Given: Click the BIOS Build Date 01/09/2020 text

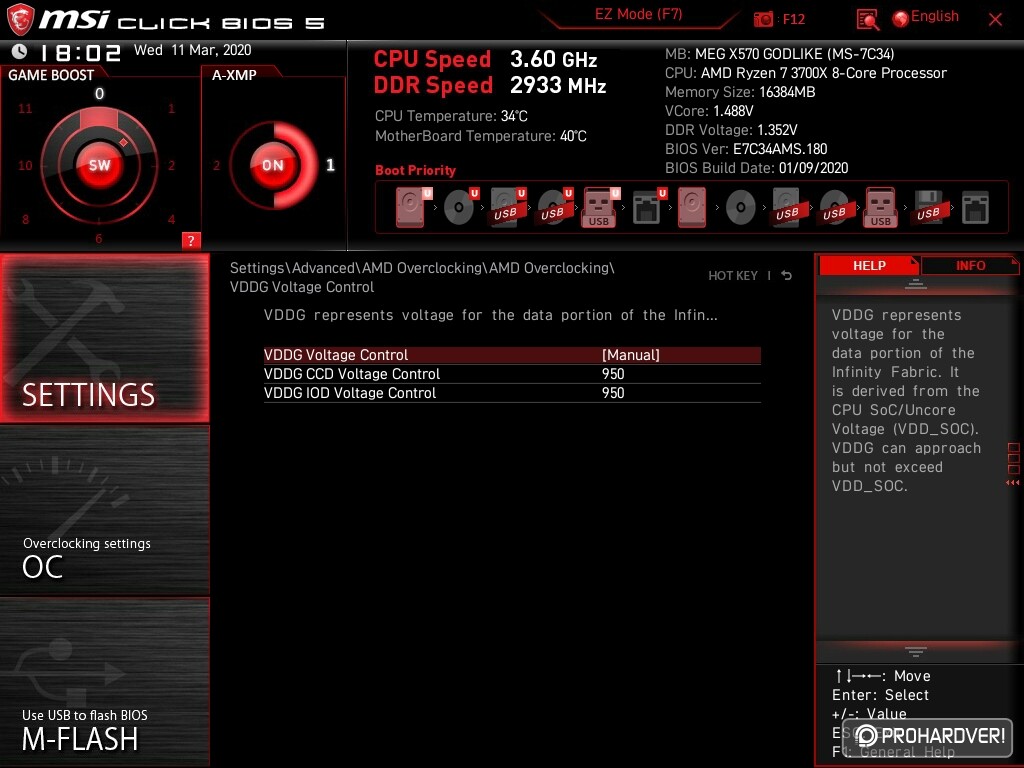Looking at the screenshot, I should pyautogui.click(x=756, y=168).
